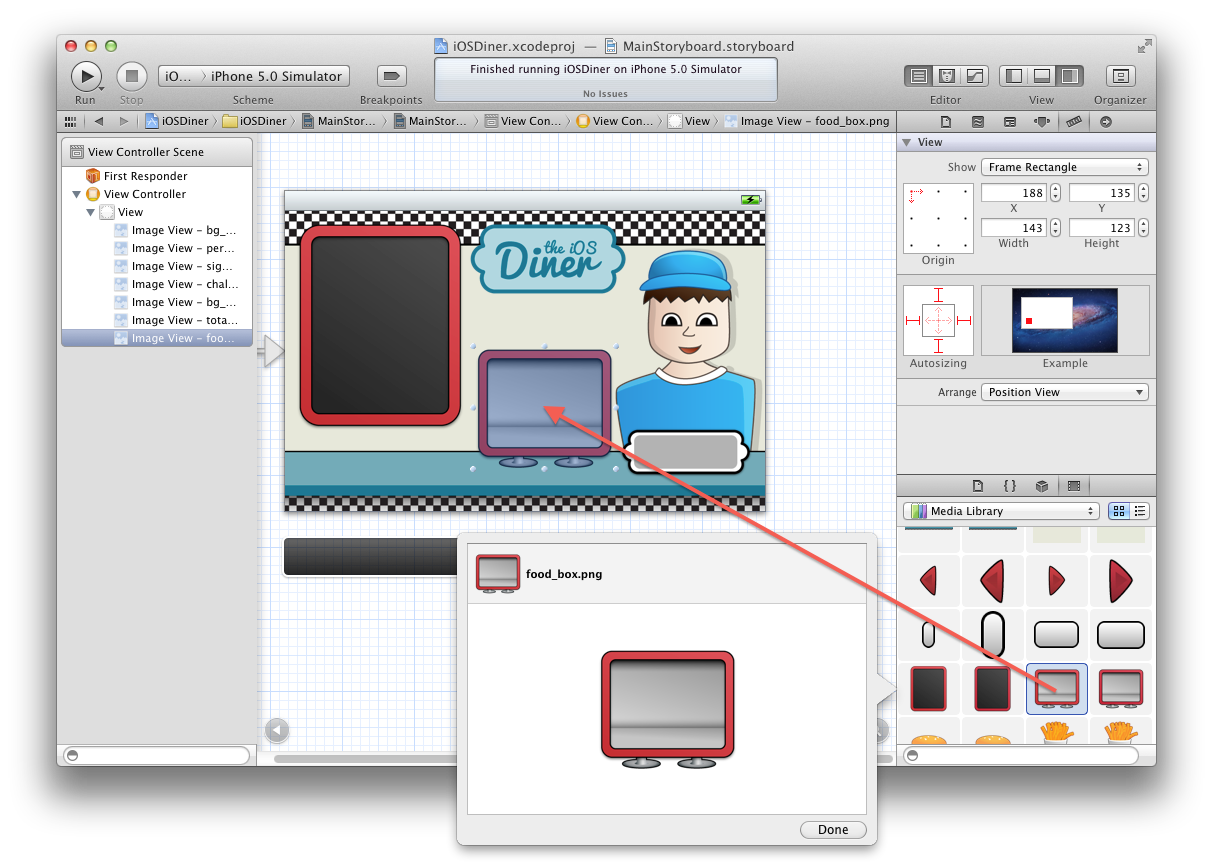Click the library filter search field

tap(1021, 755)
